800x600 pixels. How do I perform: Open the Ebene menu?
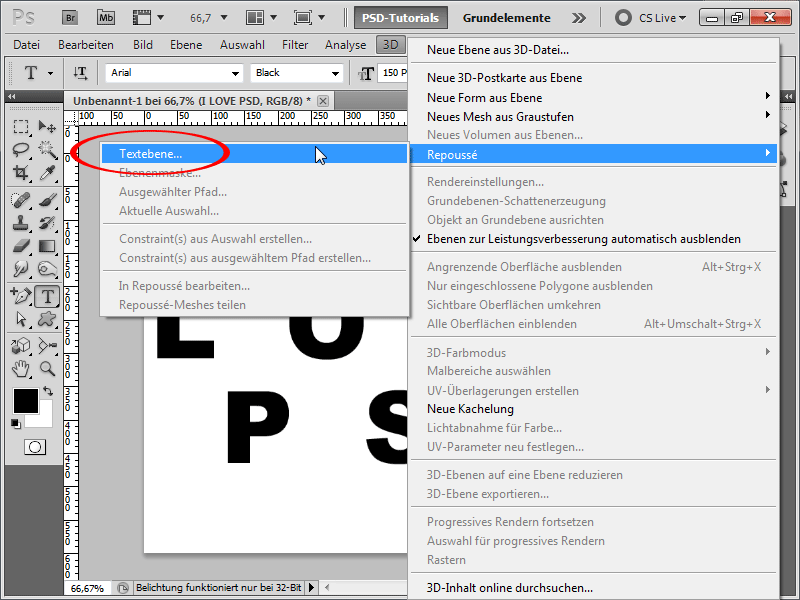(x=186, y=45)
